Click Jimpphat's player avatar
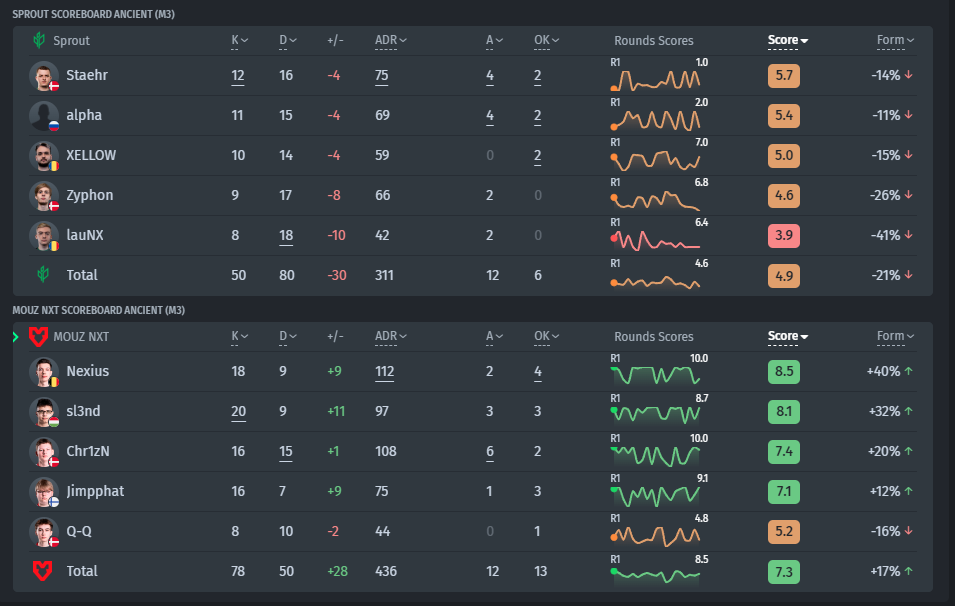Screen dimensions: 955x606 click(x=44, y=492)
